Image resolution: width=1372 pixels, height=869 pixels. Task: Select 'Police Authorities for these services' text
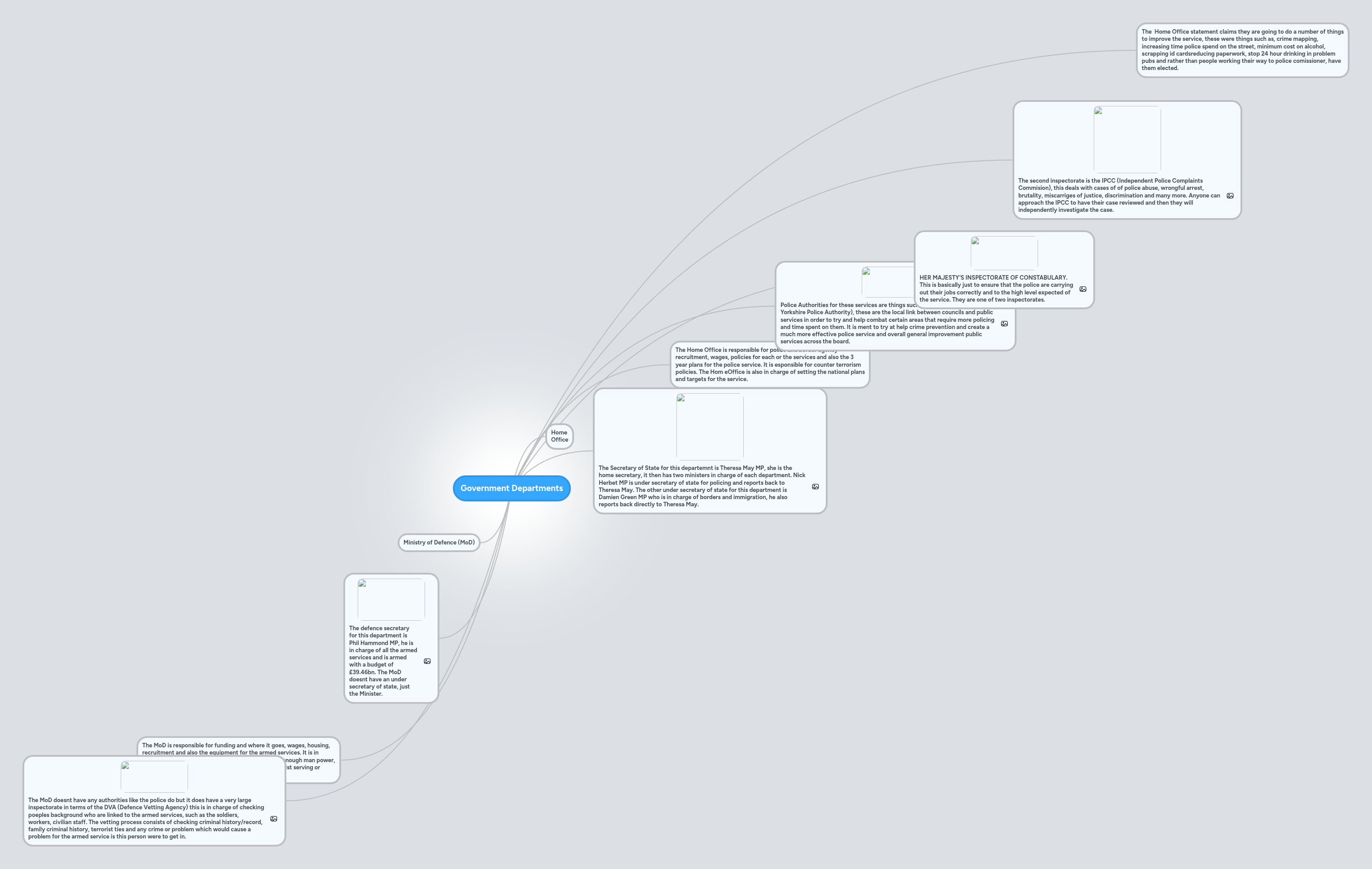tap(887, 323)
